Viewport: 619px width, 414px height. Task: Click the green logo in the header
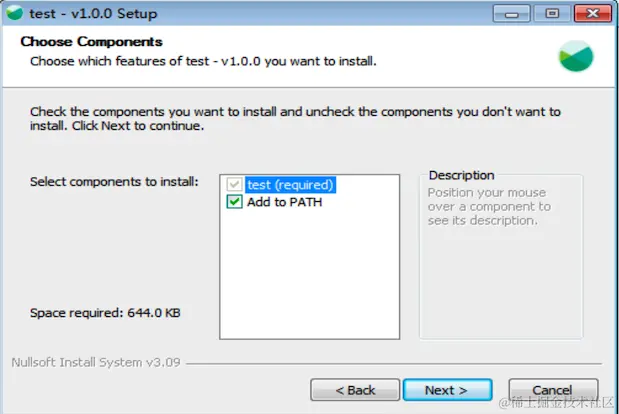pyautogui.click(x=576, y=56)
